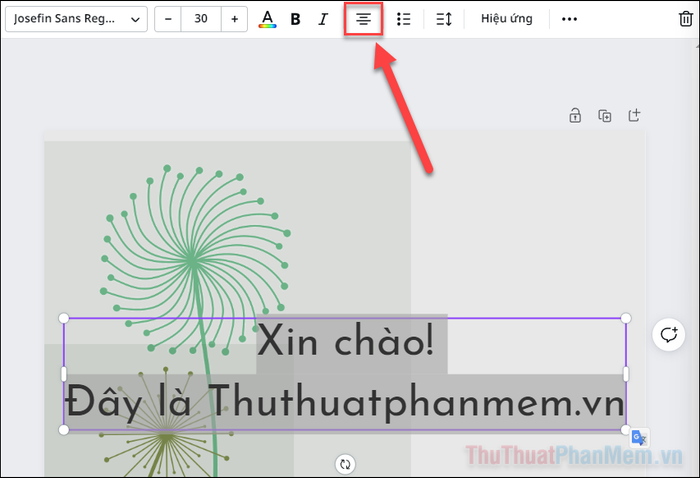Click the right side resize handle of text box
This screenshot has width=700, height=478.
(x=626, y=374)
